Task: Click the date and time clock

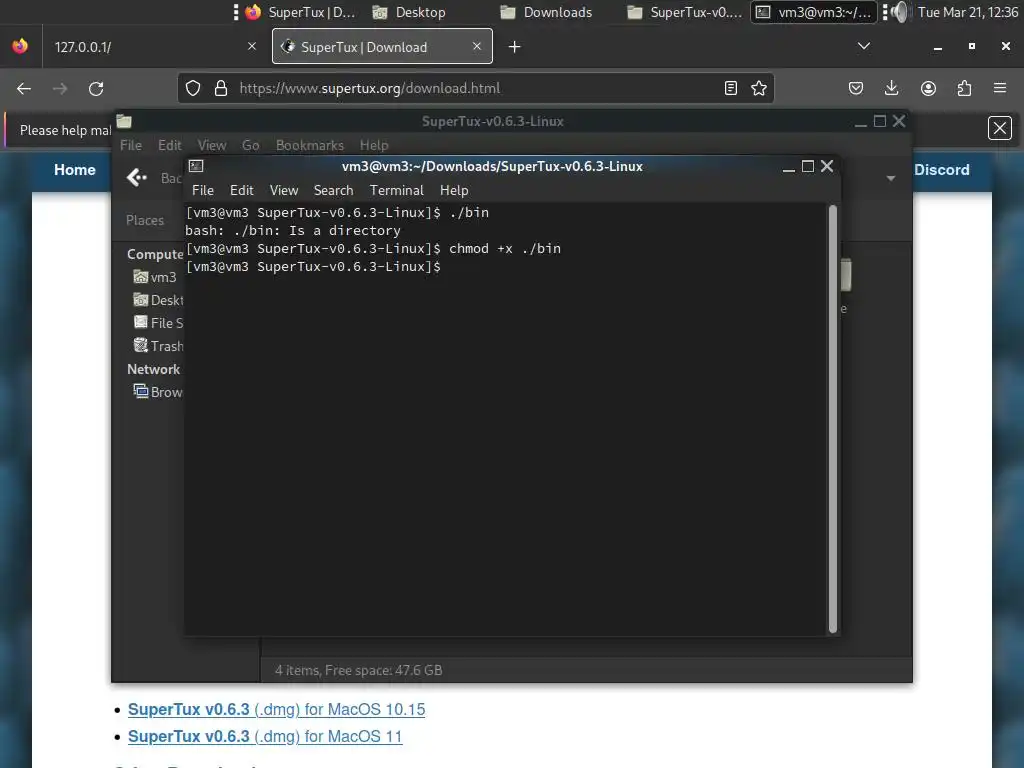Action: pos(968,12)
